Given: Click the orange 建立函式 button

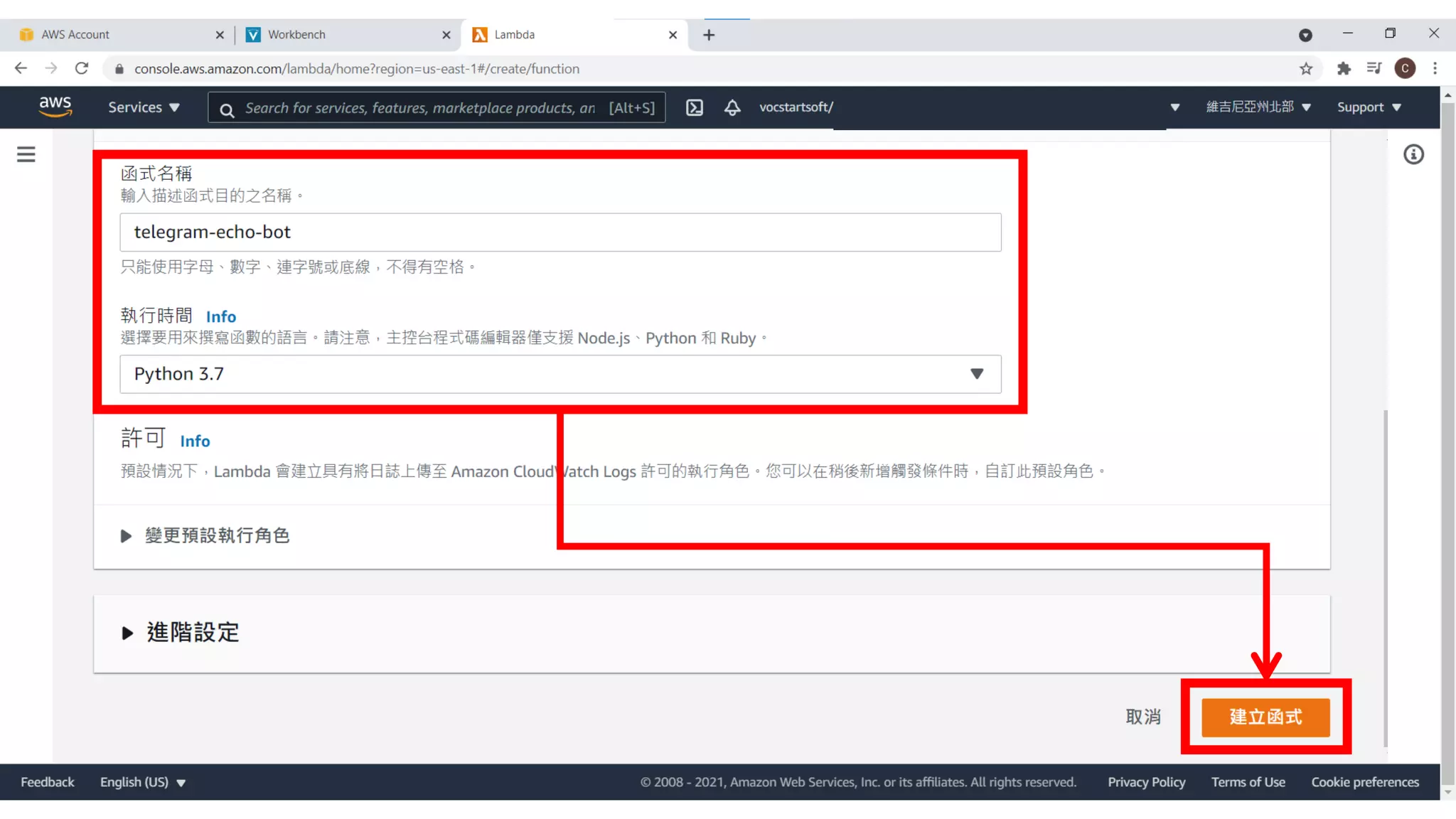Looking at the screenshot, I should (1265, 717).
